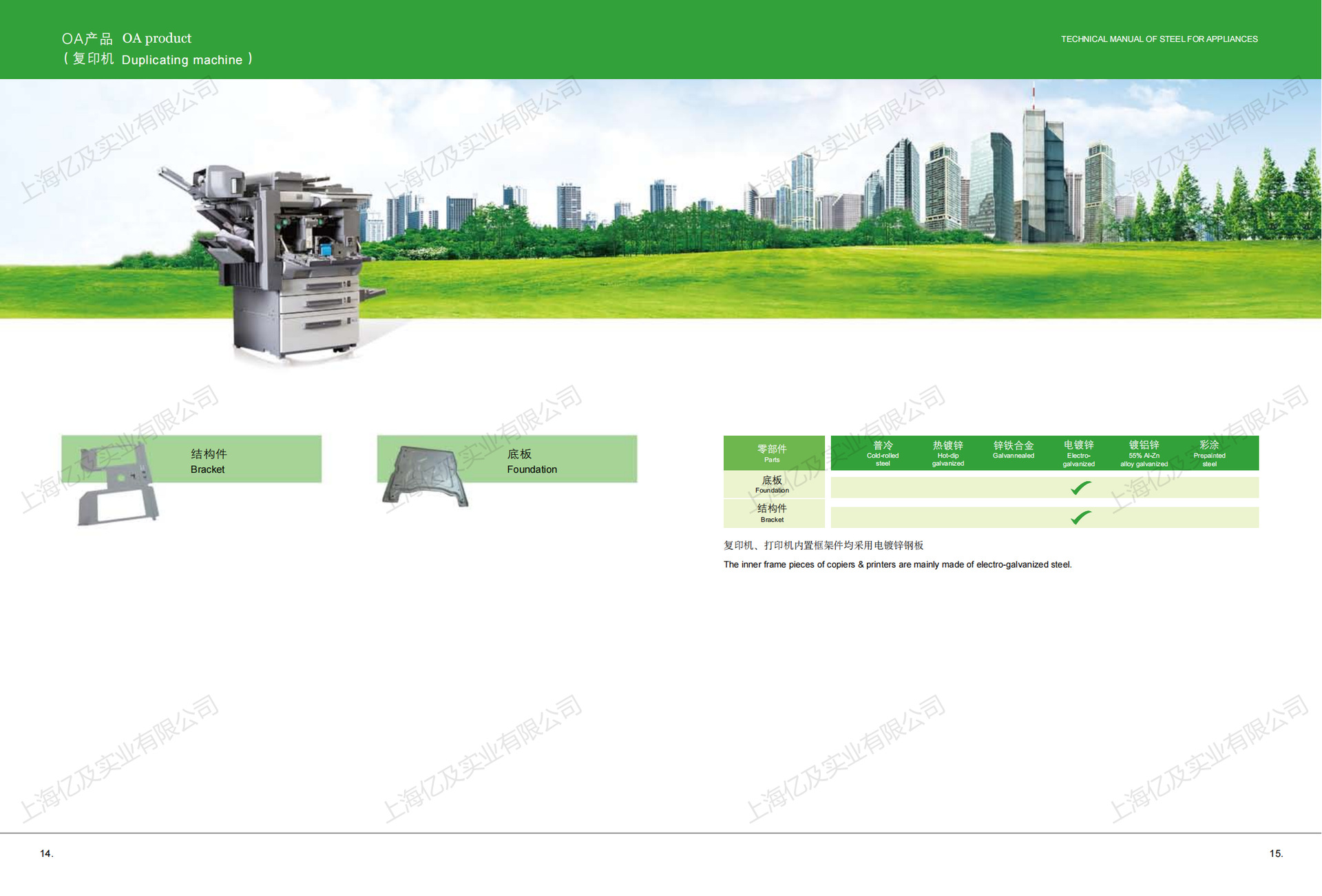Screen dimensions: 1322x896
Task: Click the Cold-rolled steel column header
Action: point(883,453)
